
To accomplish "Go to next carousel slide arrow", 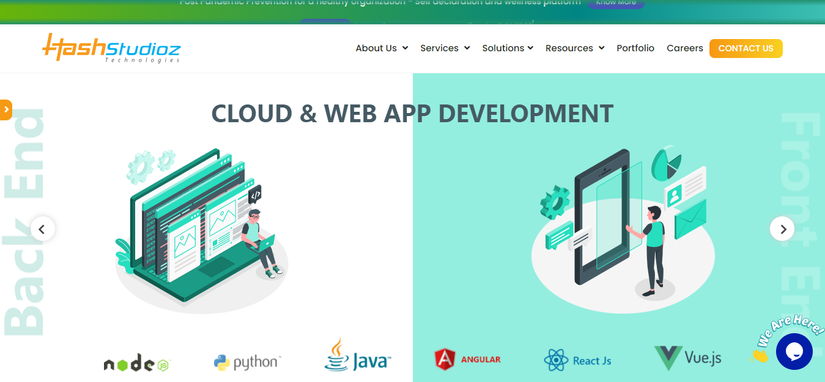I will click(x=782, y=229).
